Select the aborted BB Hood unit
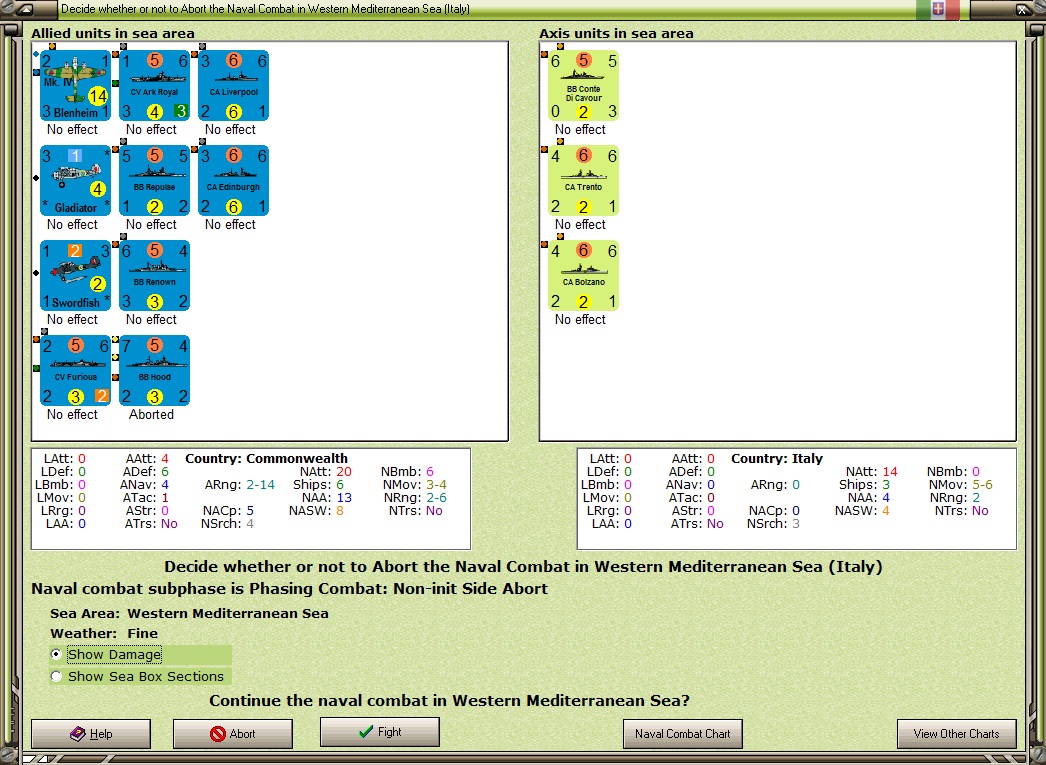The width and height of the screenshot is (1046, 765). [154, 370]
